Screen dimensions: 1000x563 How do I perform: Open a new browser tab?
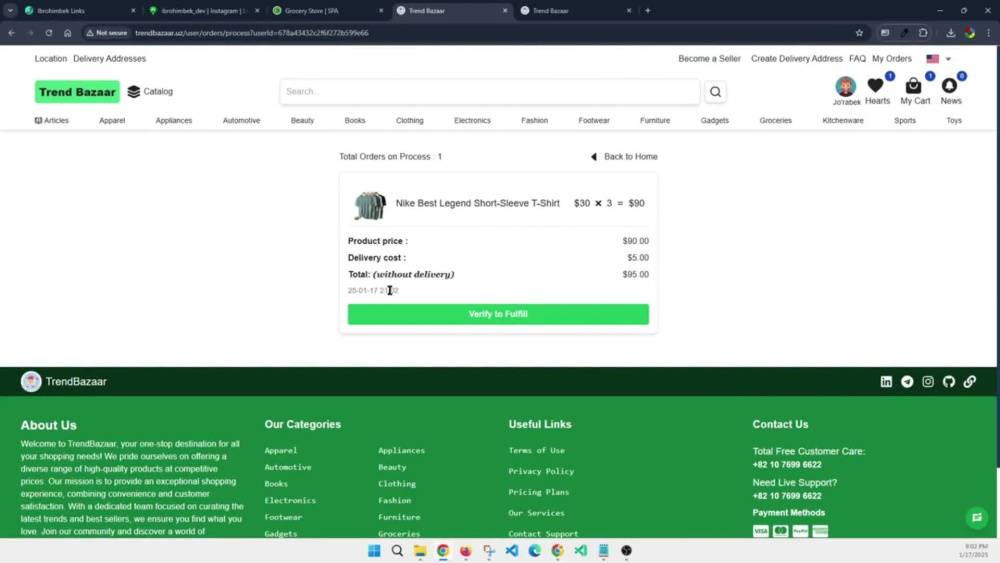tap(647, 10)
